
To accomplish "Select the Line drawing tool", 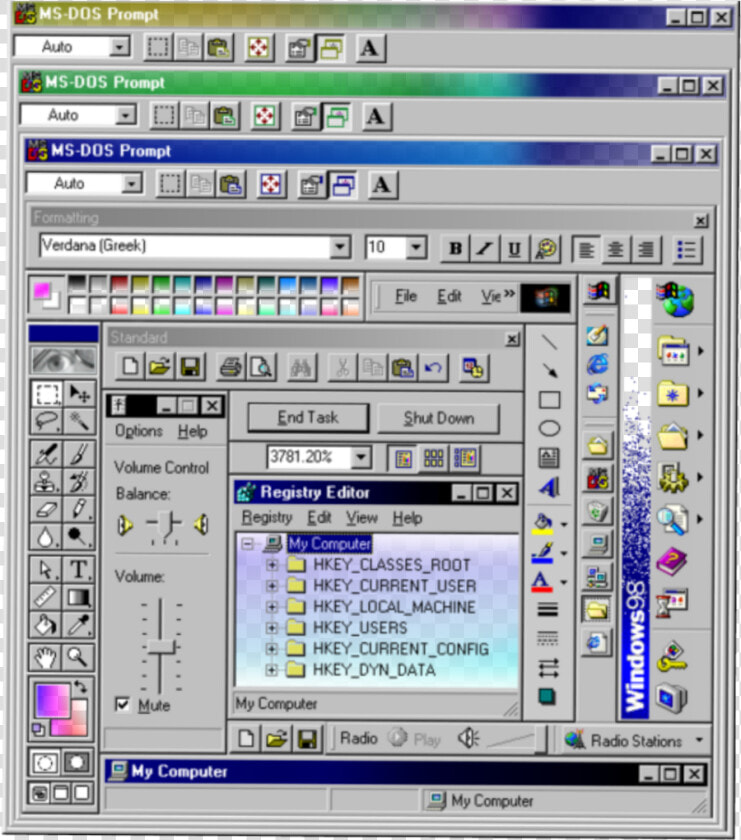I will pos(549,342).
